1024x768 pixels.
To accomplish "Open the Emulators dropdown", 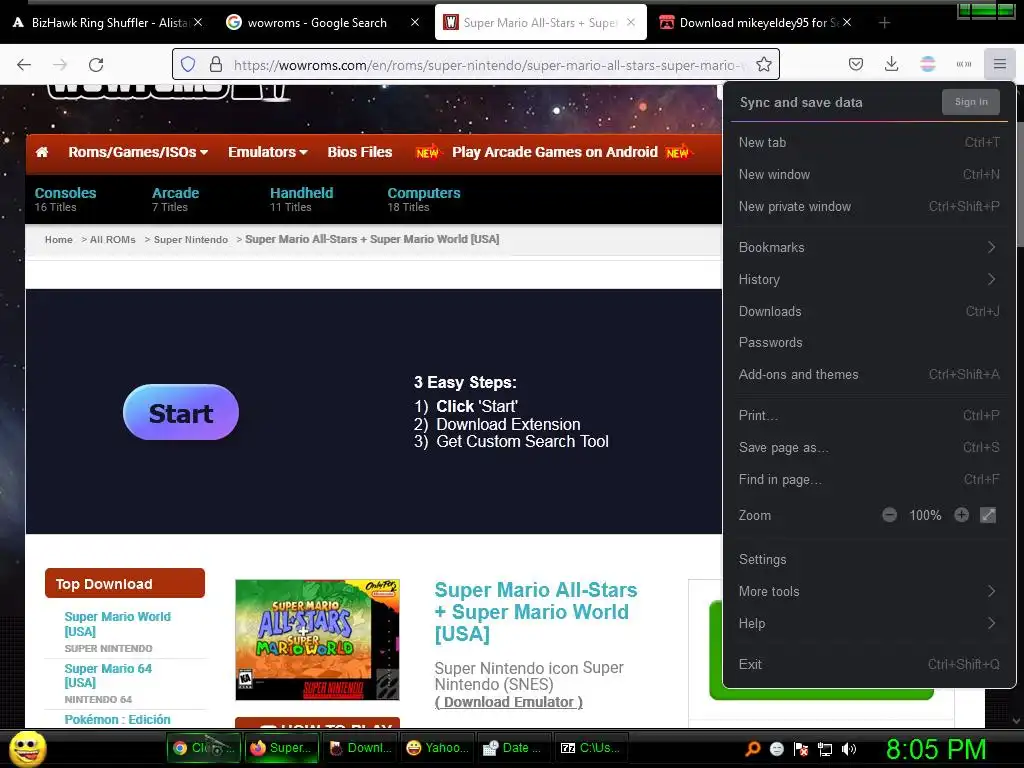I will (267, 152).
